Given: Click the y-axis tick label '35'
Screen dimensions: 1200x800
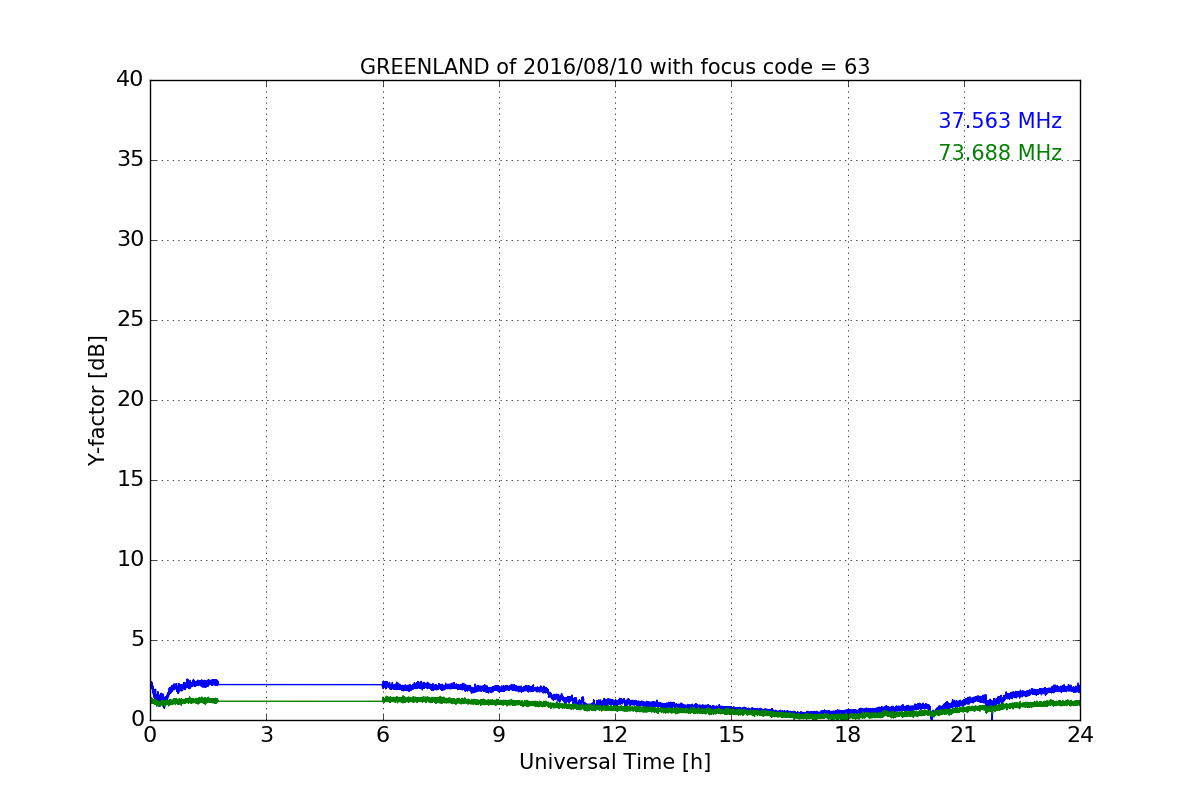Looking at the screenshot, I should point(130,160).
